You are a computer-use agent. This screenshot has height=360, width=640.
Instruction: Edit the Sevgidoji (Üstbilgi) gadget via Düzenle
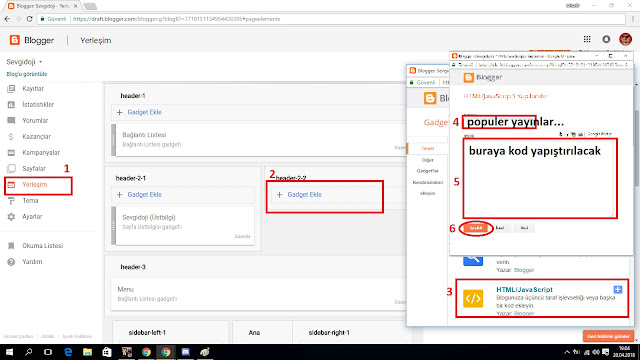(242, 236)
